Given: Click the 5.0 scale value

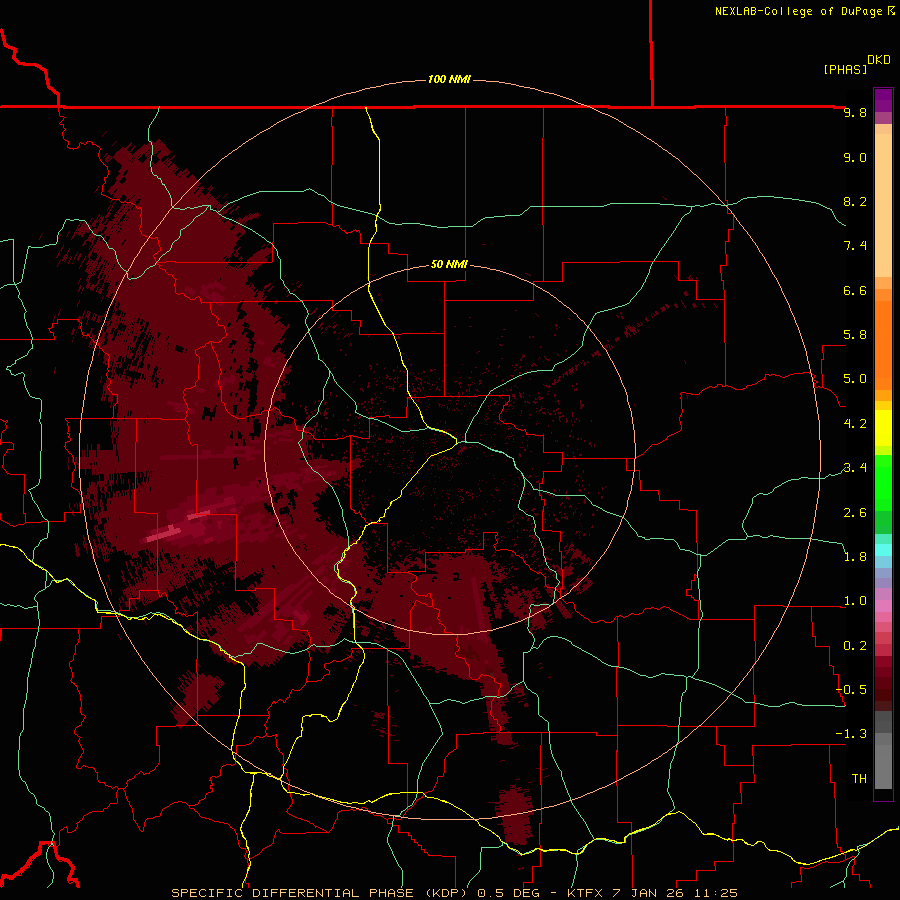Looking at the screenshot, I should [855, 379].
